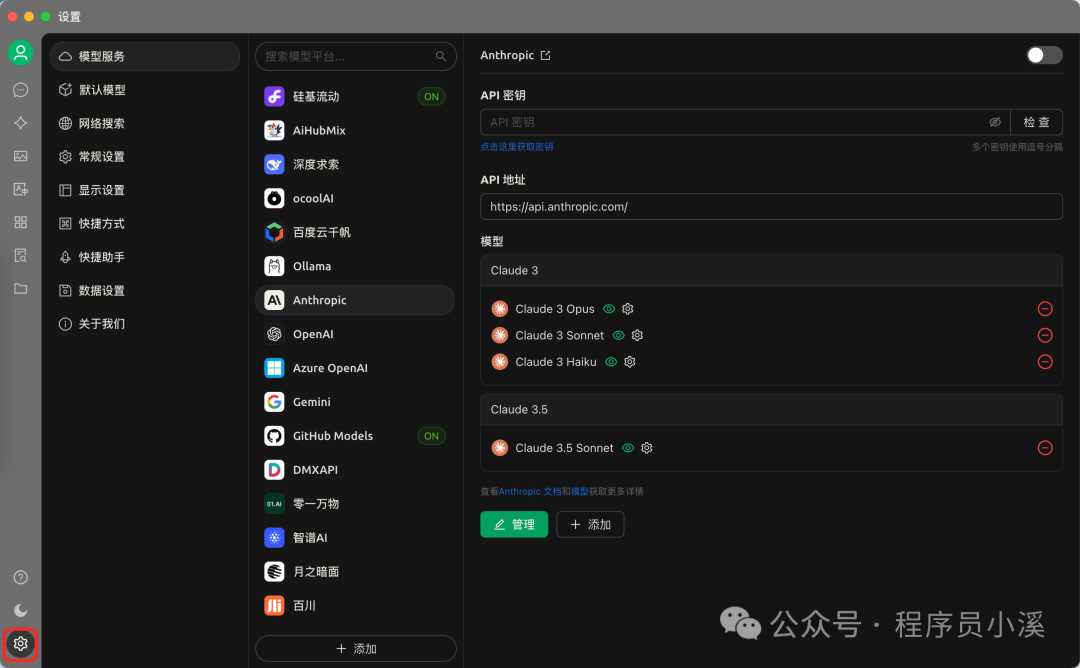Collapse the Claude 3.5 model group

[x=771, y=410]
